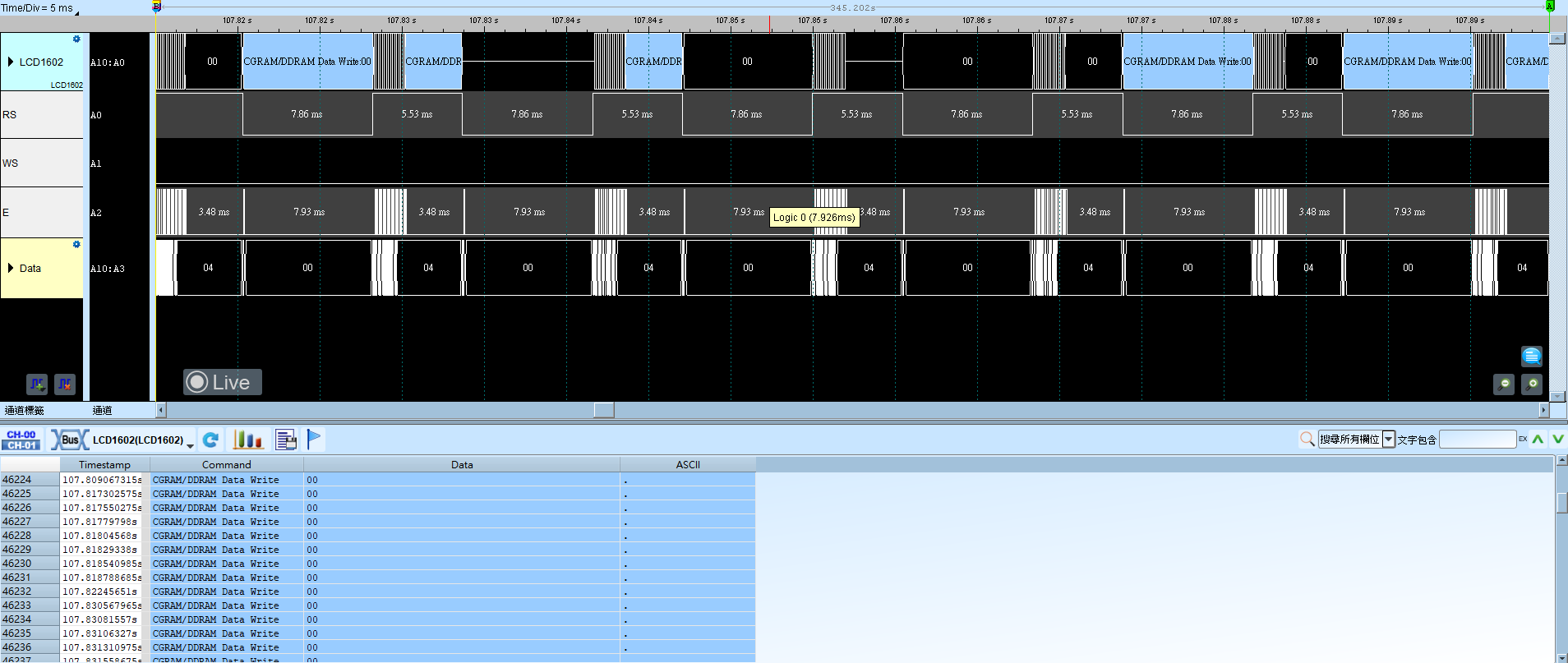Open the bar chart statistics view
Viewport: 1568px width, 663px height.
247,440
